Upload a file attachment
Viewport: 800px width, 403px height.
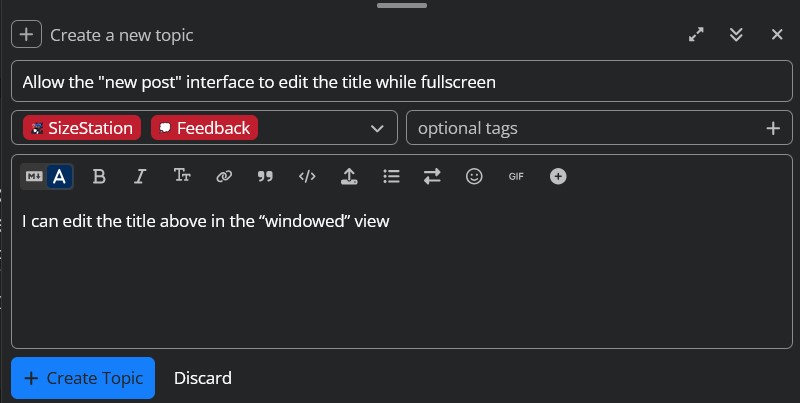click(x=349, y=177)
